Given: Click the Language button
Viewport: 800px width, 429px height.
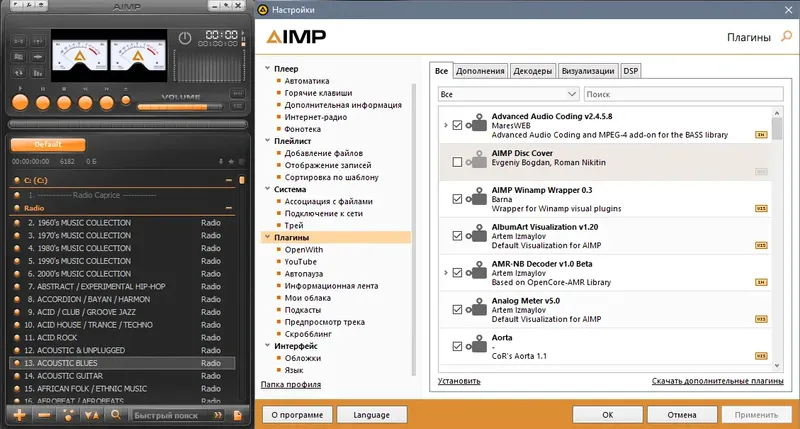Looking at the screenshot, I should pyautogui.click(x=371, y=415).
